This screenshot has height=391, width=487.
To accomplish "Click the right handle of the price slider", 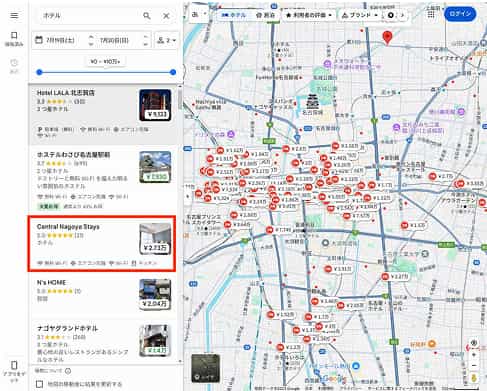I will 173,72.
